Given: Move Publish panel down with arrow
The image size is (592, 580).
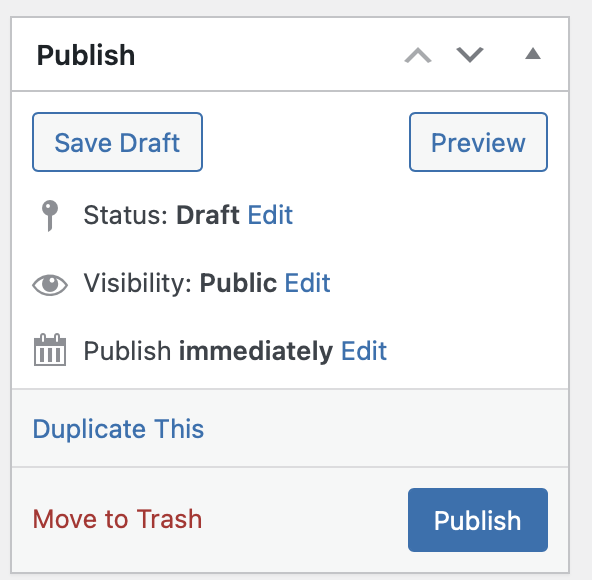Looking at the screenshot, I should pyautogui.click(x=470, y=55).
